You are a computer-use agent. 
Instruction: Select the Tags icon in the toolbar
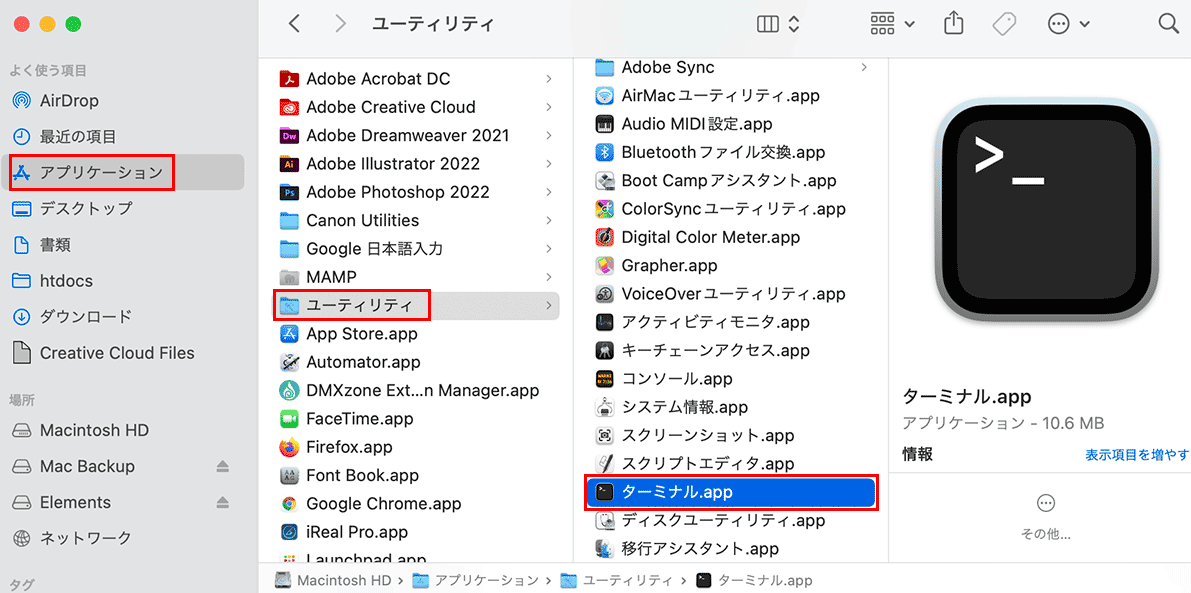click(1003, 22)
